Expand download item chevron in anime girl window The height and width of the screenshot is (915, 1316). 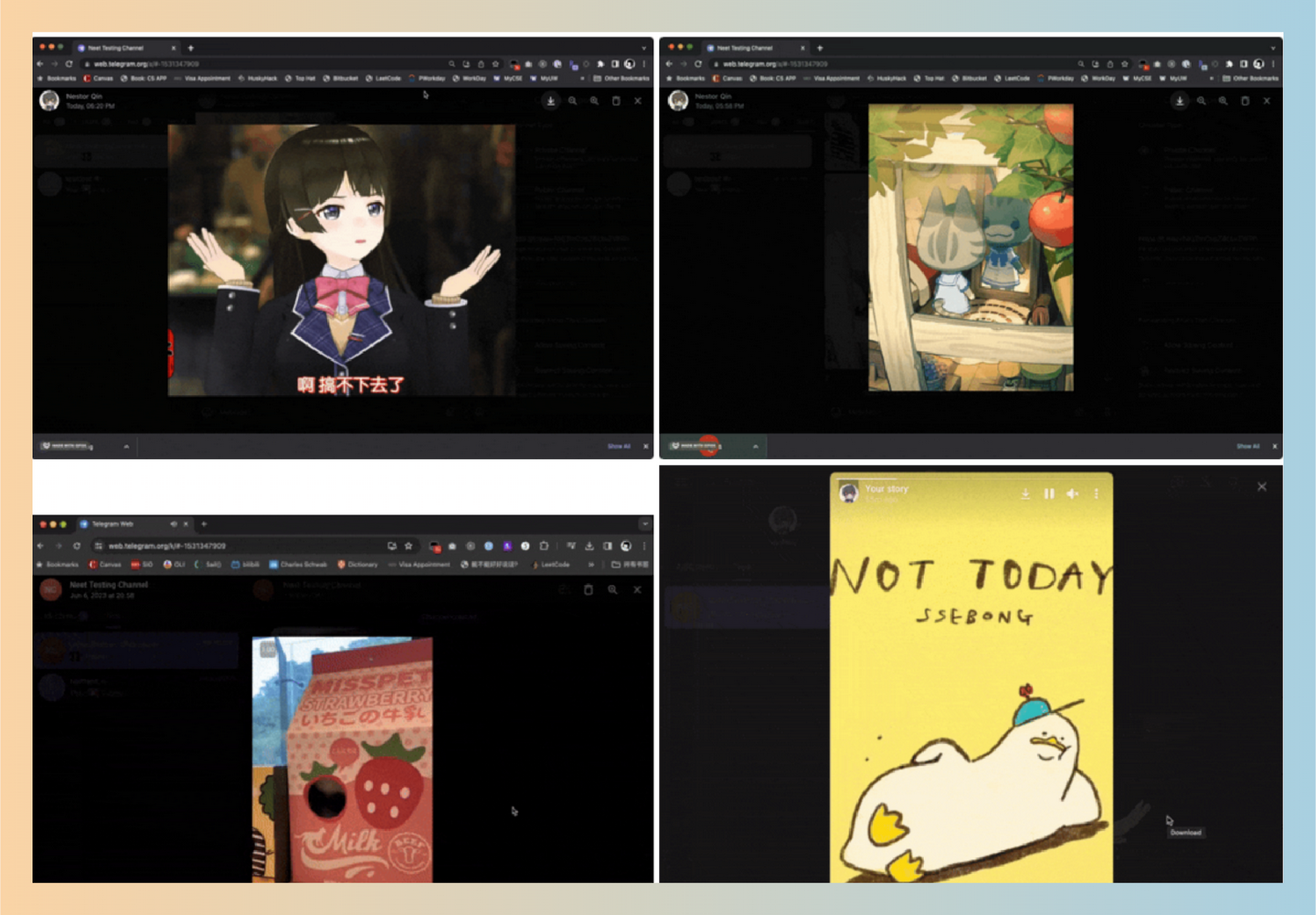tap(126, 446)
